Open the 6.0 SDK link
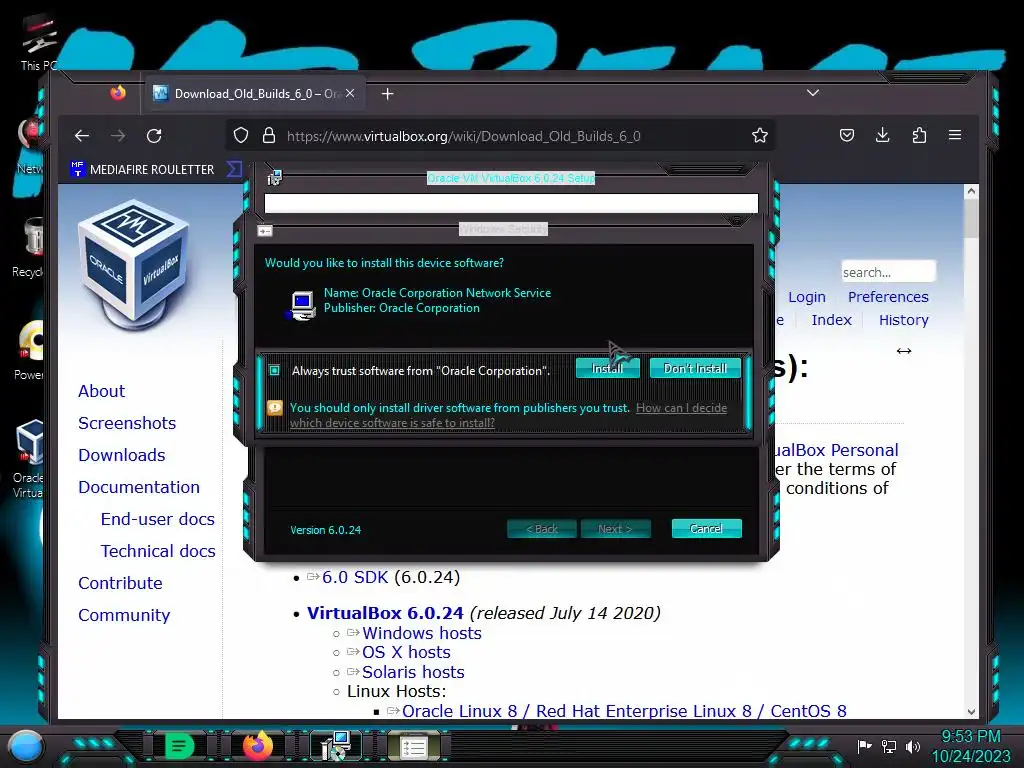 355,577
